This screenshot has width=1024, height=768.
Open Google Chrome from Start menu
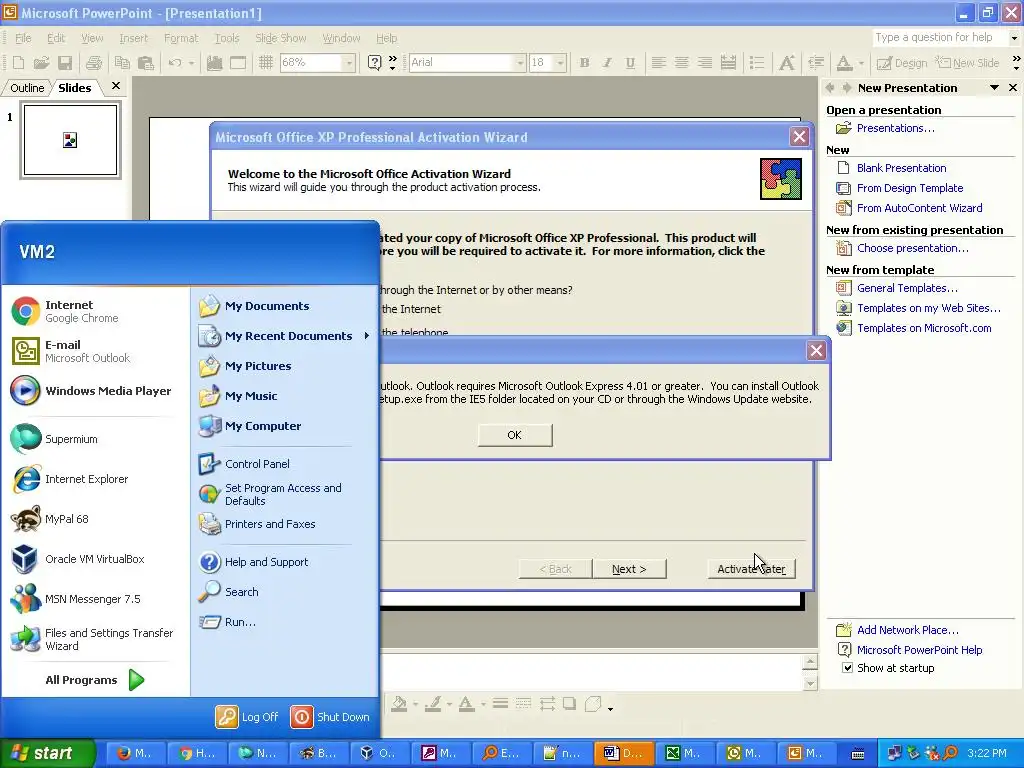[93, 311]
